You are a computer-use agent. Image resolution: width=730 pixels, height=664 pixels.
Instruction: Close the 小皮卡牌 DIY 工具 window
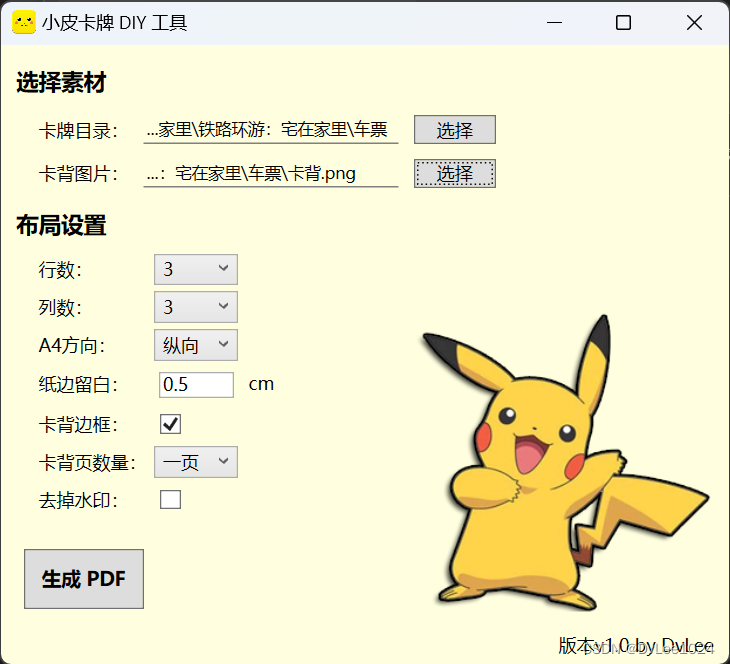(694, 22)
